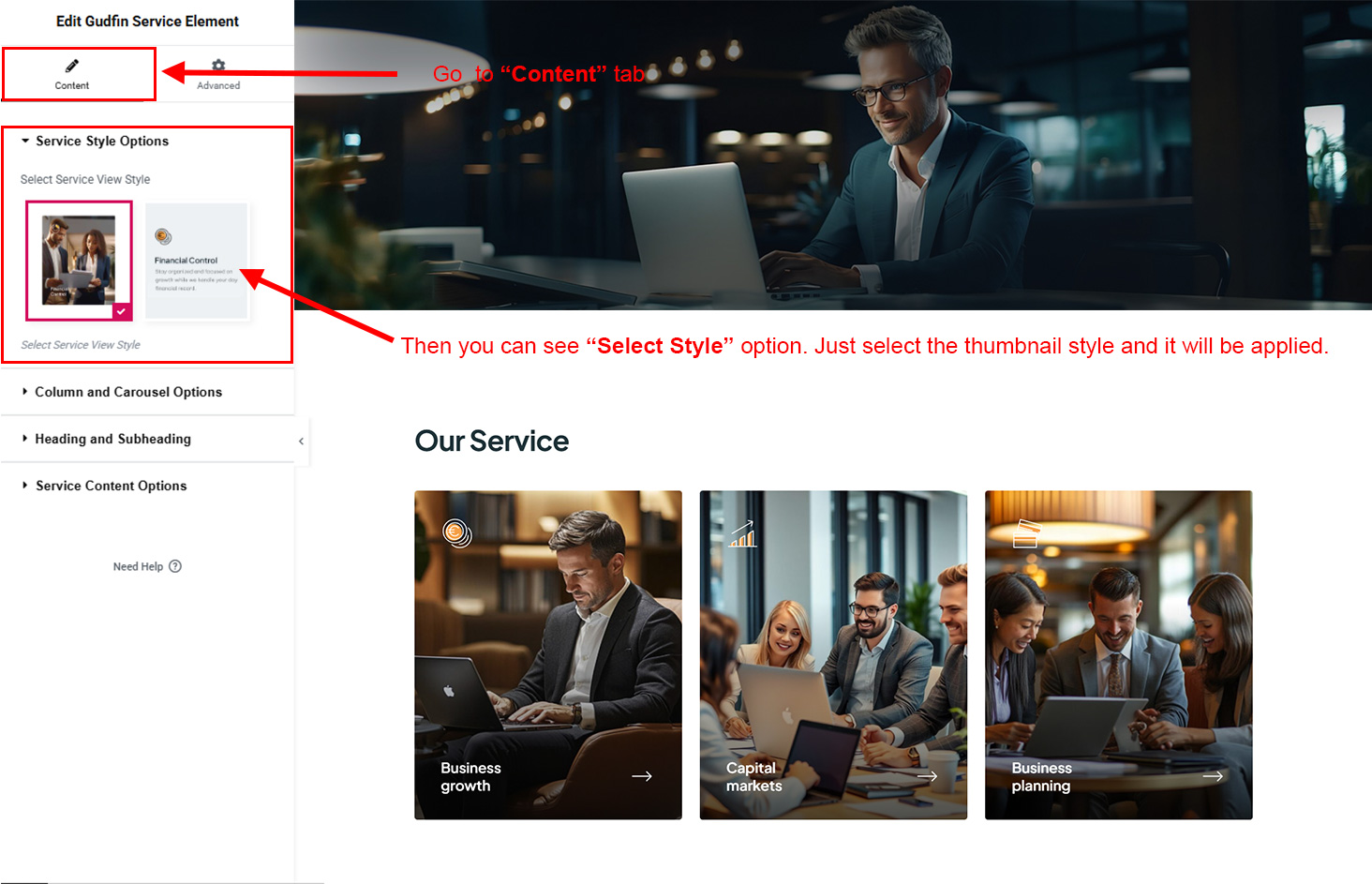
Task: Collapse the Service Style Options section
Action: pos(101,142)
